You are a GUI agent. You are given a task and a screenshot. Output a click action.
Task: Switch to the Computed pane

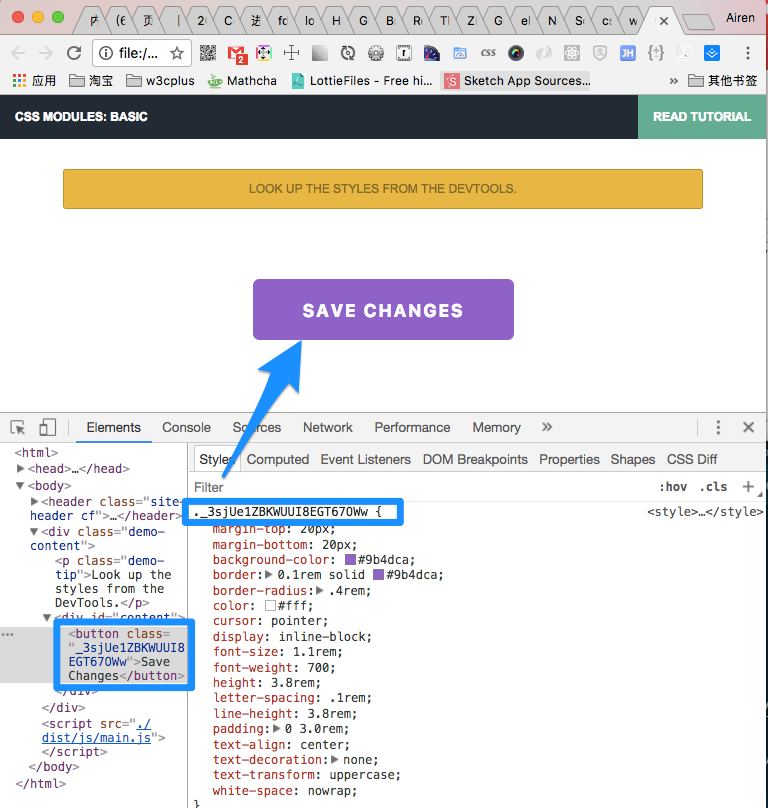click(278, 460)
